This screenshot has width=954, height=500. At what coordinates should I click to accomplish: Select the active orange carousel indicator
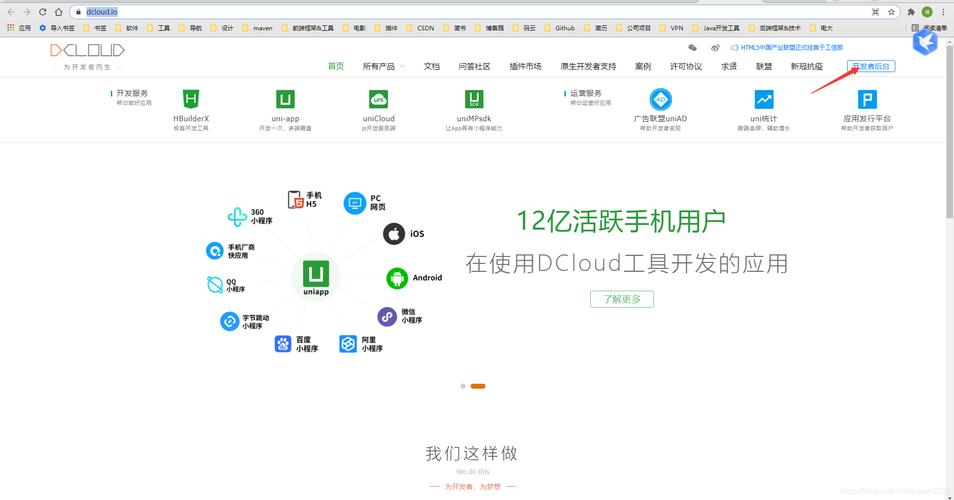click(478, 386)
